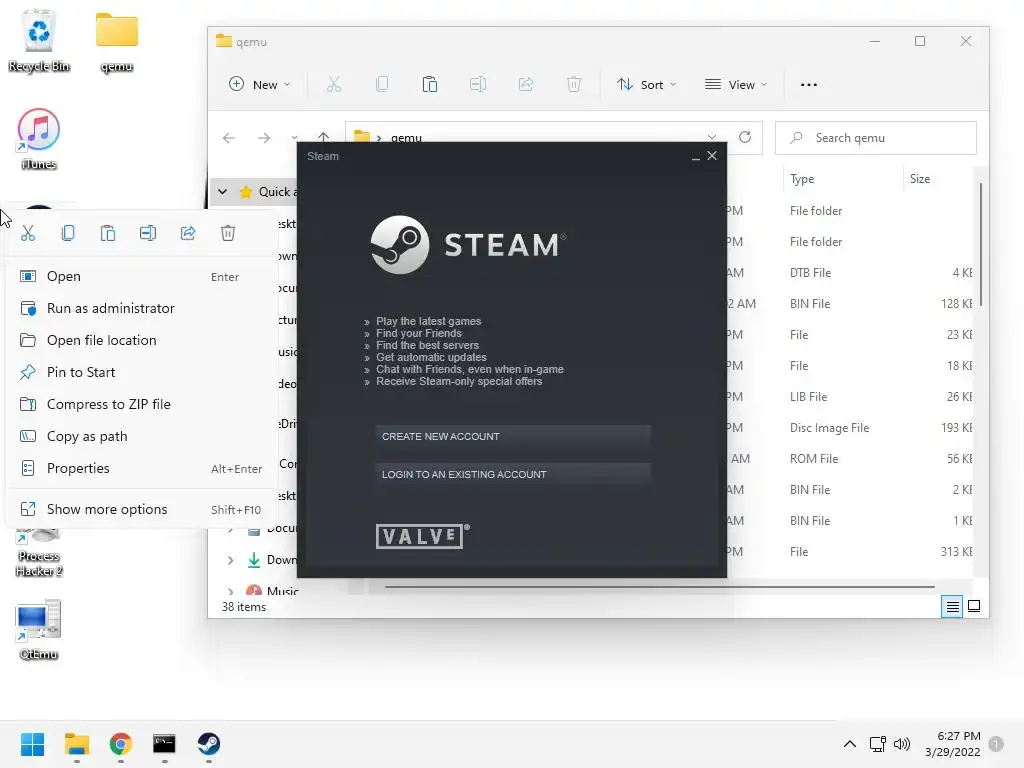Choose Pin to Start
Screen dimensions: 1024x768
point(142,372)
